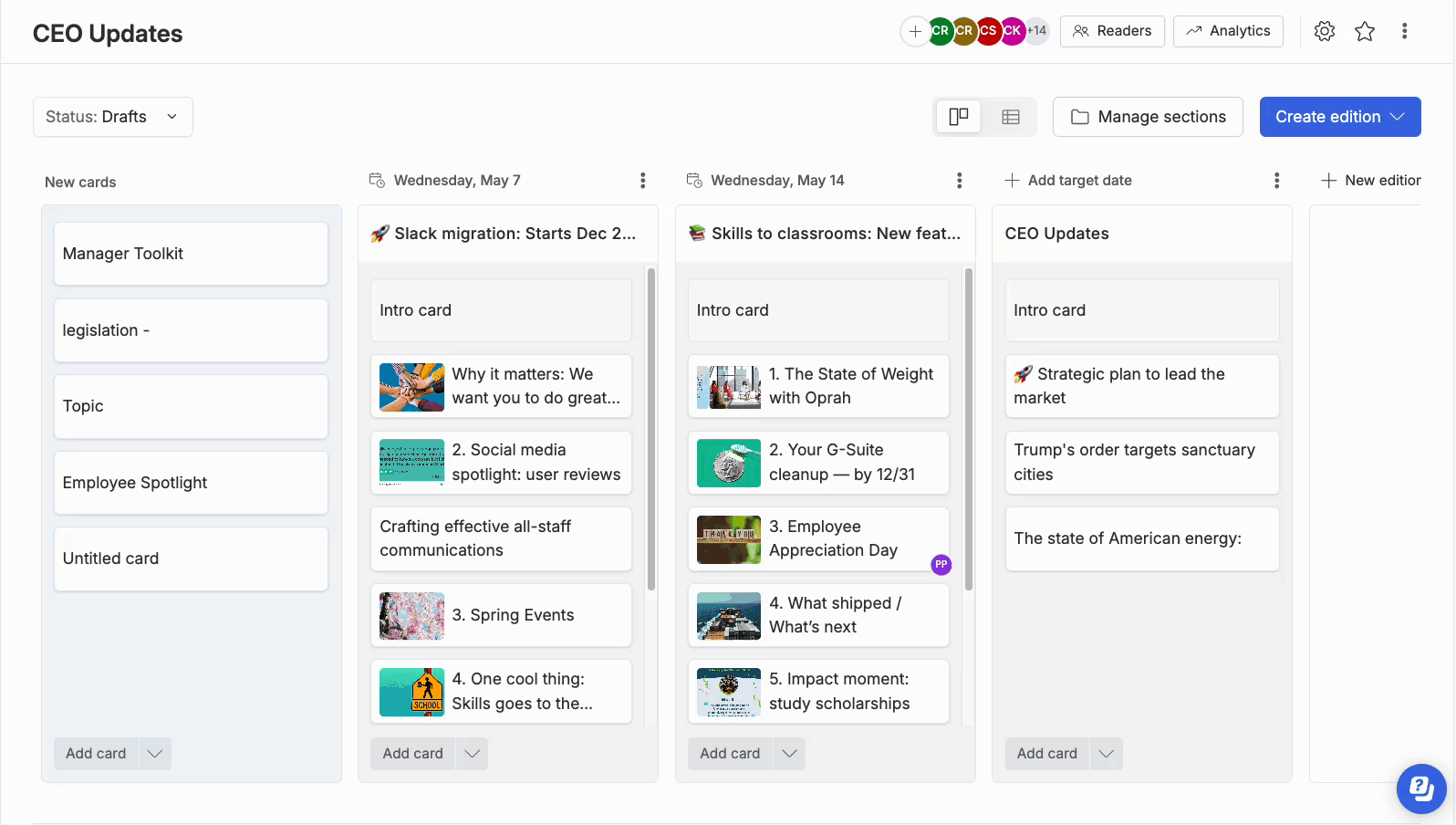Viewport: 1456px width, 825px height.
Task: Open the CEO Updates edition title
Action: point(1056,234)
